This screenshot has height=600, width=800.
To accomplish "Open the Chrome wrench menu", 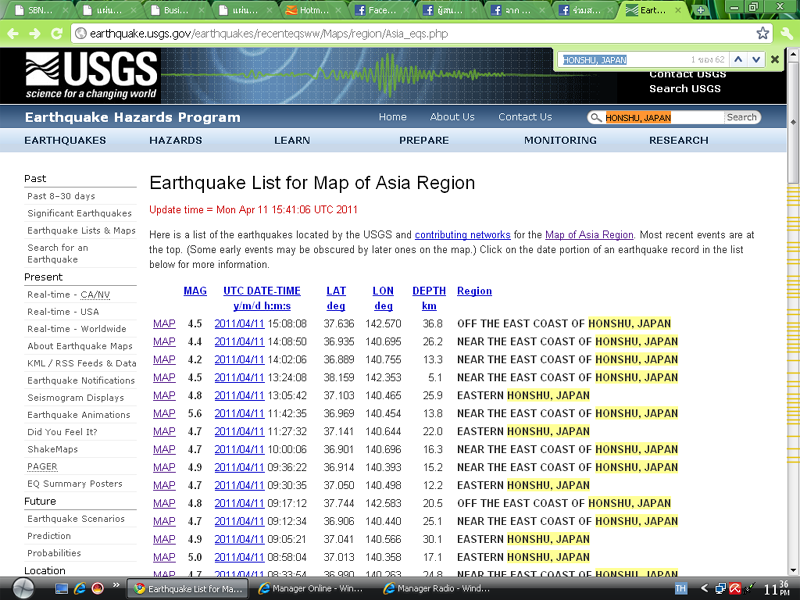I will tap(785, 33).
